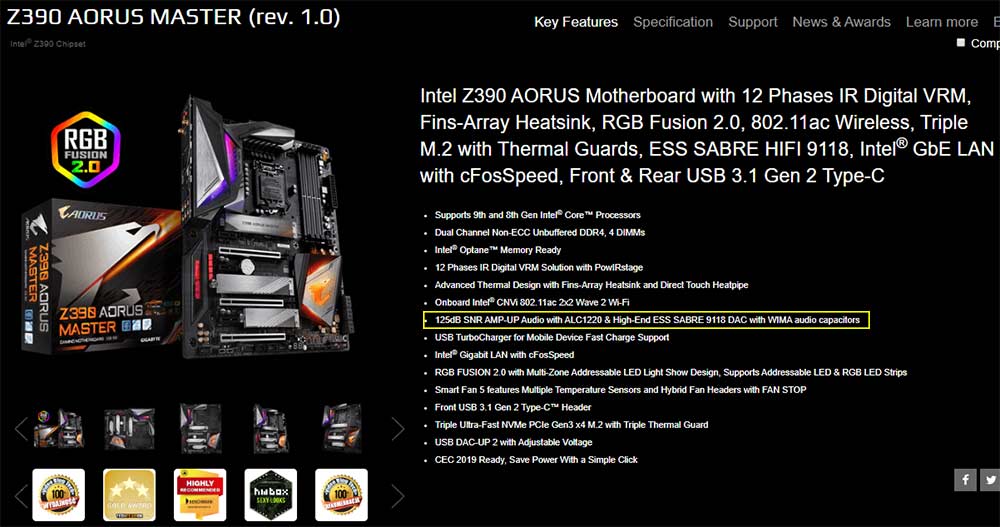Image resolution: width=1000 pixels, height=527 pixels.
Task: Advance the awards carousel with right arrow
Action: pyautogui.click(x=398, y=496)
